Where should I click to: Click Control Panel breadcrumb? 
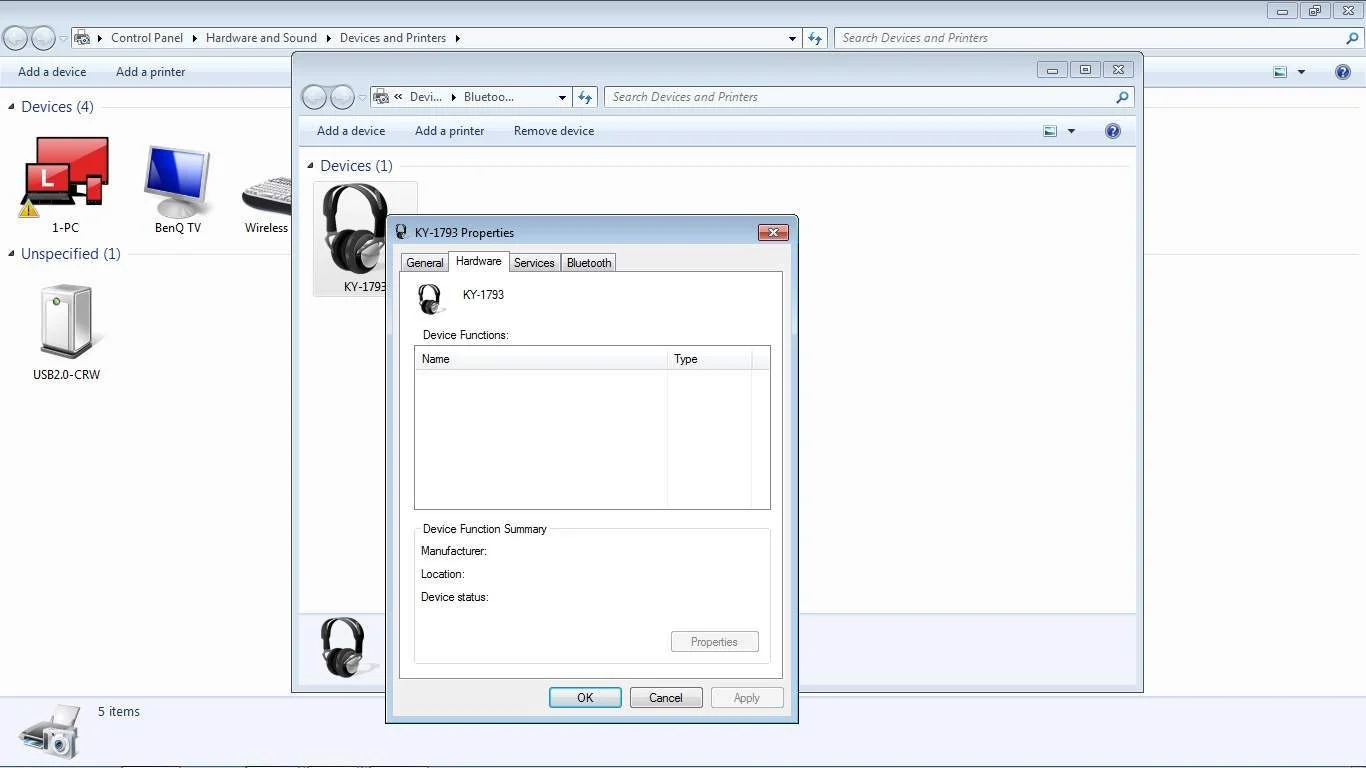coord(147,38)
